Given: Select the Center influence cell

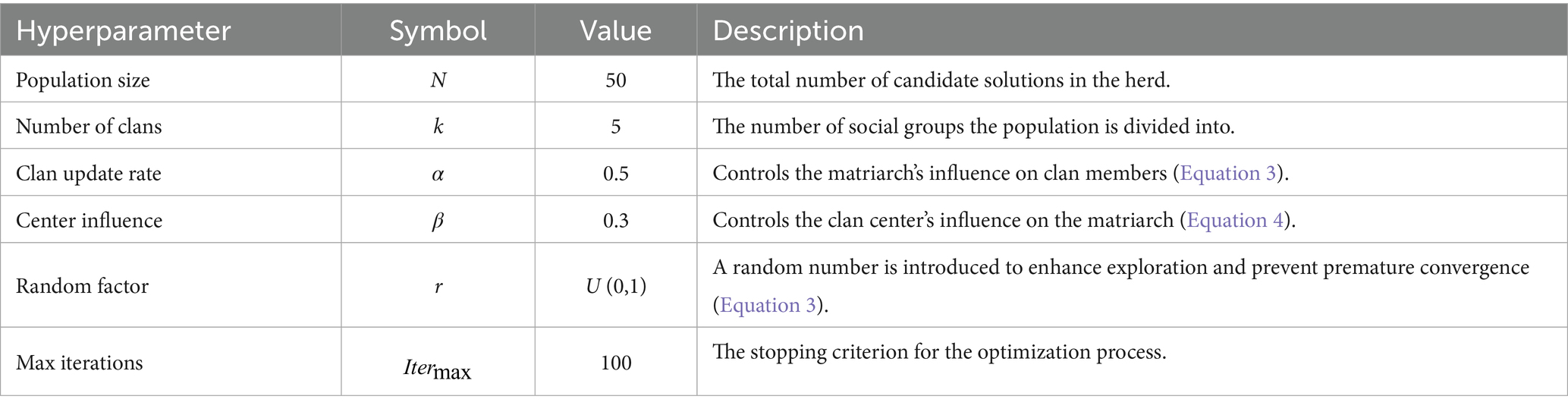Looking at the screenshot, I should (x=89, y=220).
